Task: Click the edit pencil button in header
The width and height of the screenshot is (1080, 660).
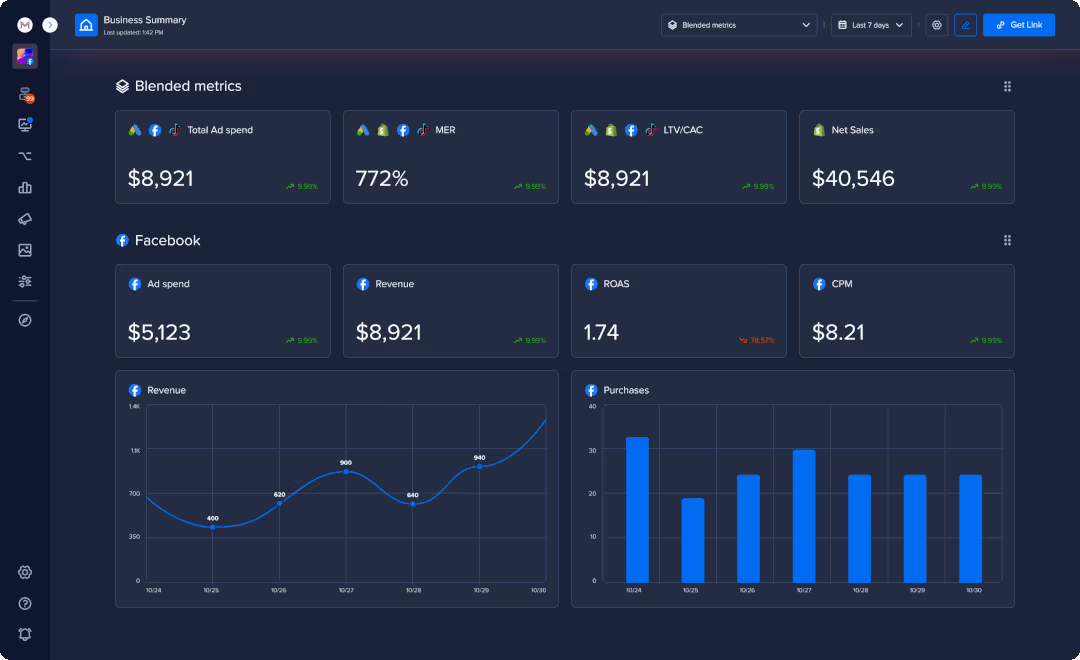Action: coord(965,25)
